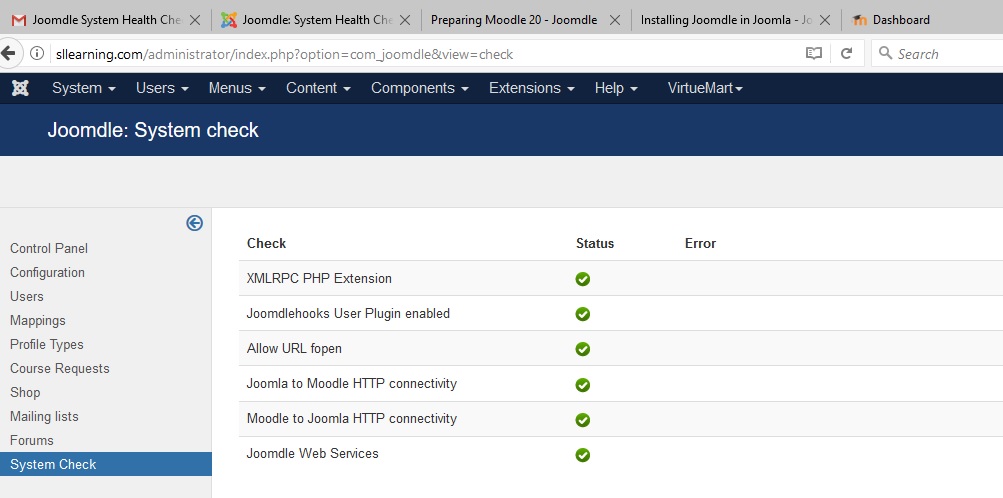Click the reload page icon

click(x=846, y=54)
